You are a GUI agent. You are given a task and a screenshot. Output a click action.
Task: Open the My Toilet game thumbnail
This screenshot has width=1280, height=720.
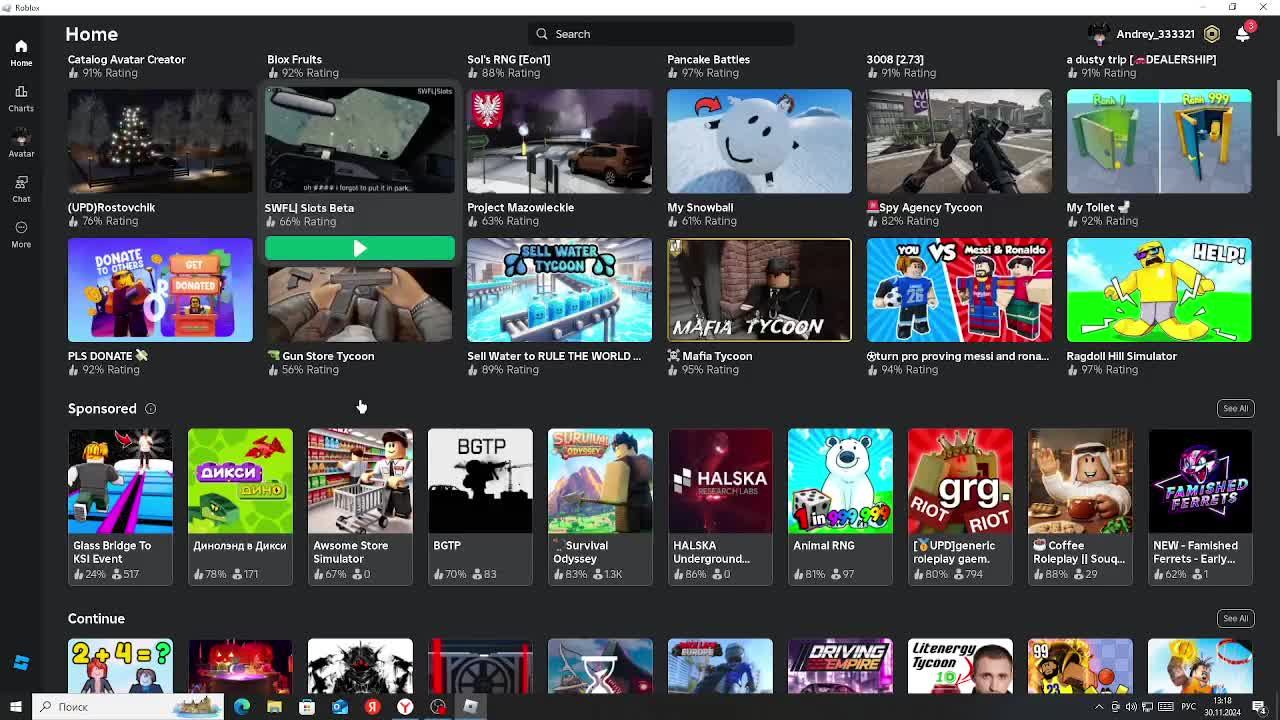1159,141
